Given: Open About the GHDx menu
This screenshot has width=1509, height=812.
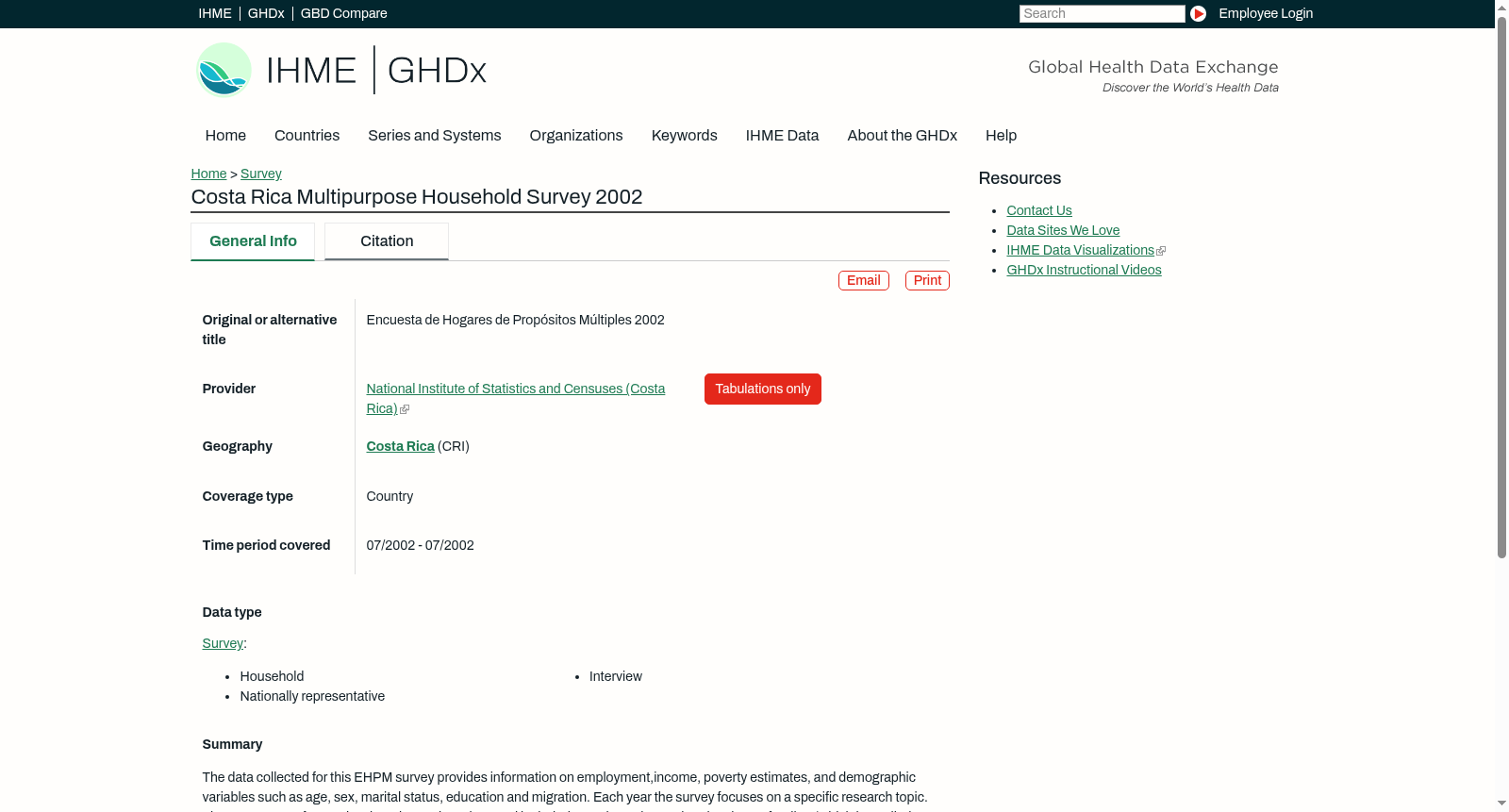Looking at the screenshot, I should click(903, 136).
